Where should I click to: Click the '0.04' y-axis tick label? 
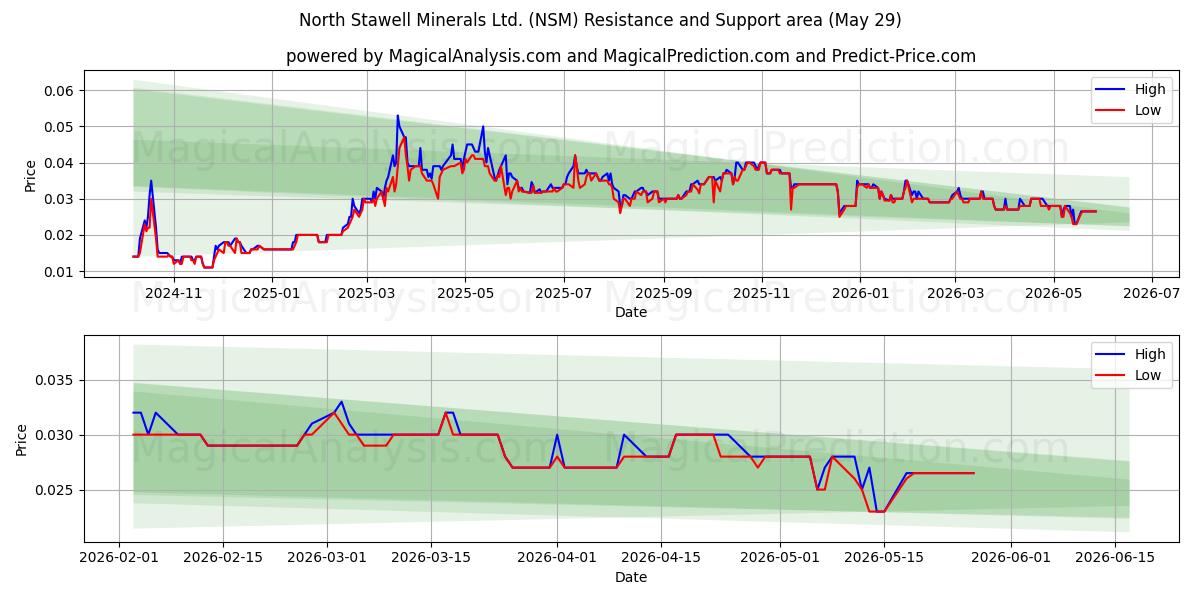point(60,163)
